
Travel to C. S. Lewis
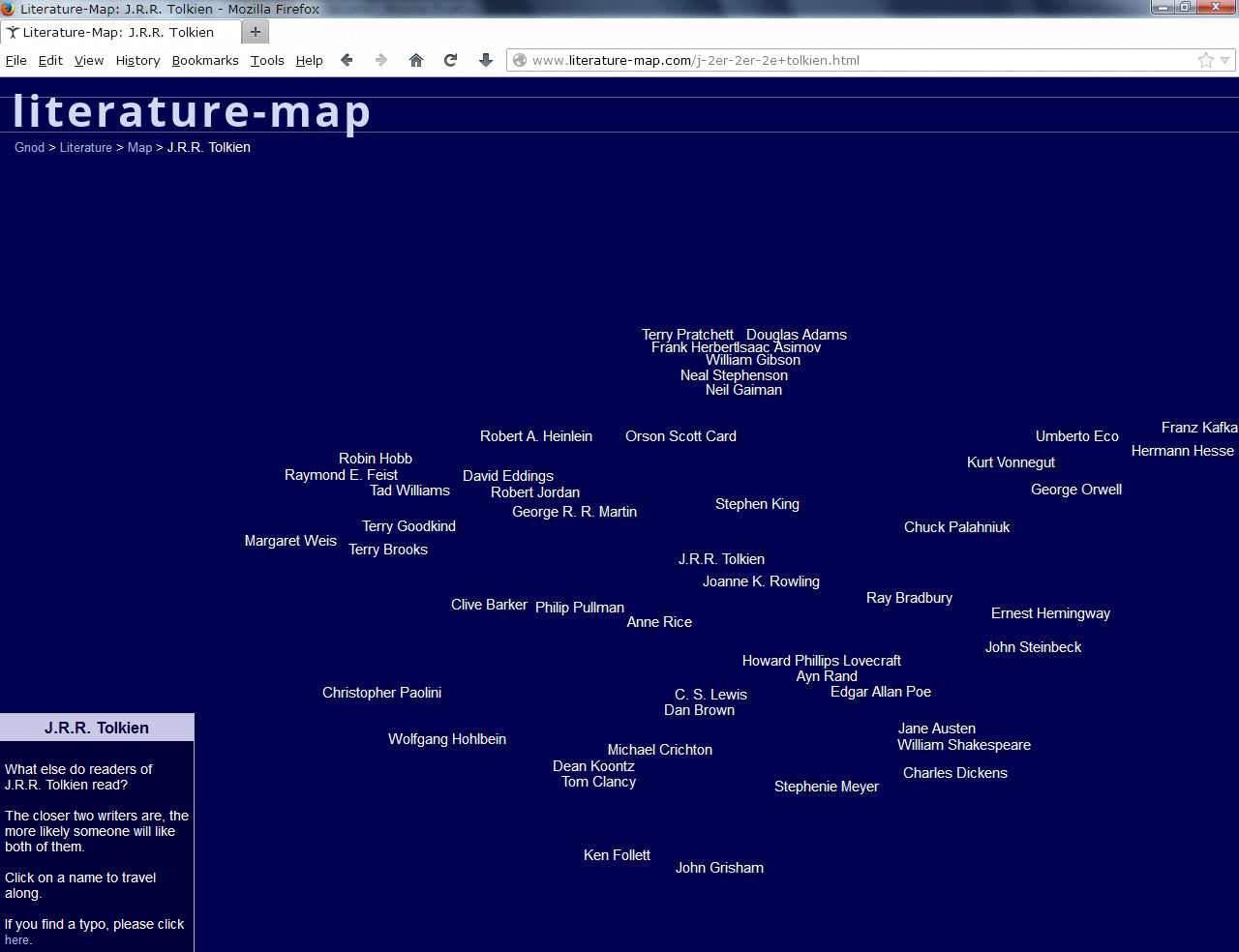coord(710,695)
